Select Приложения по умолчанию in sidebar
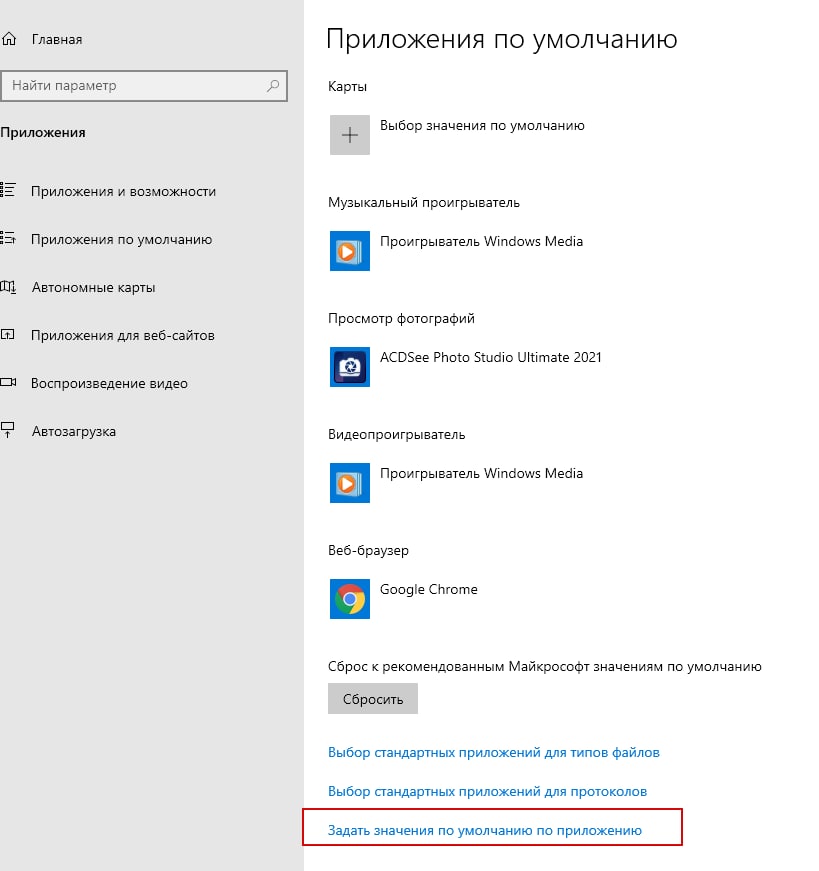 [122, 239]
